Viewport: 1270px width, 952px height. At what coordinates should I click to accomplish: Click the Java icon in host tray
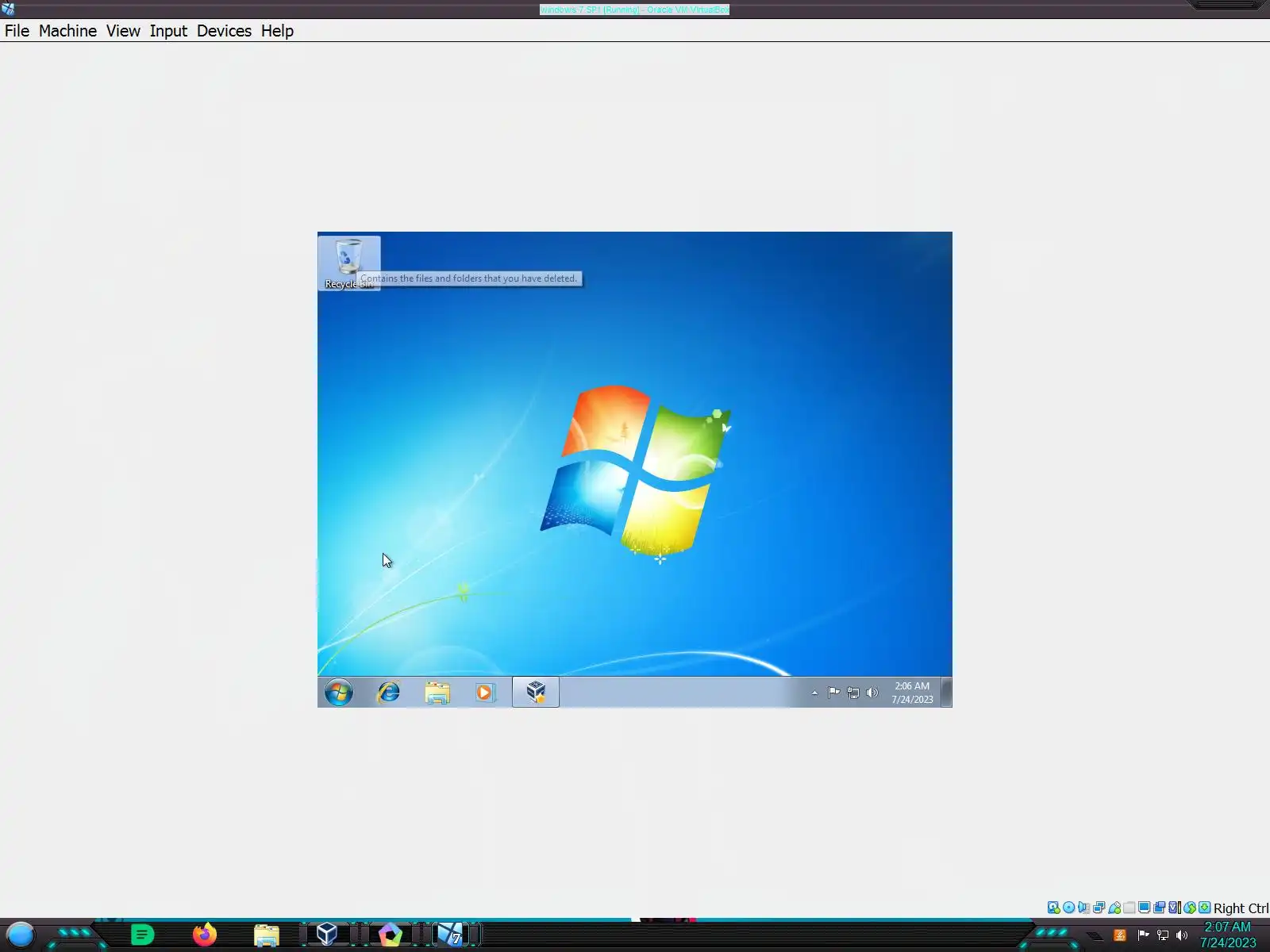(x=1121, y=935)
